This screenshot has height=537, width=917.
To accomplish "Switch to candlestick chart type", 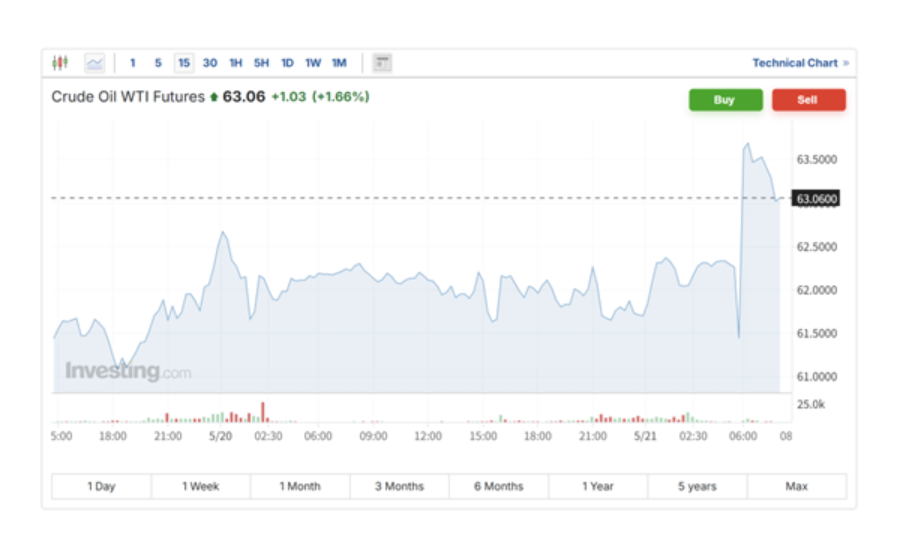I will (60, 63).
